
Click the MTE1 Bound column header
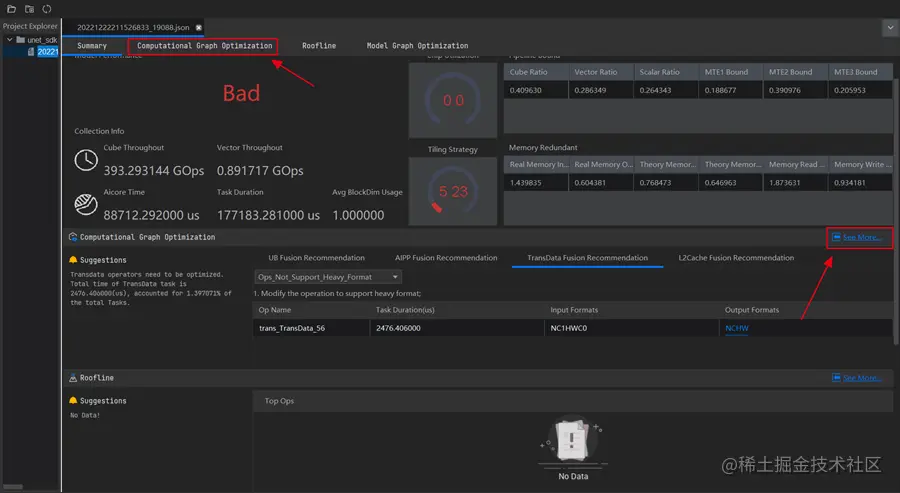pos(731,72)
